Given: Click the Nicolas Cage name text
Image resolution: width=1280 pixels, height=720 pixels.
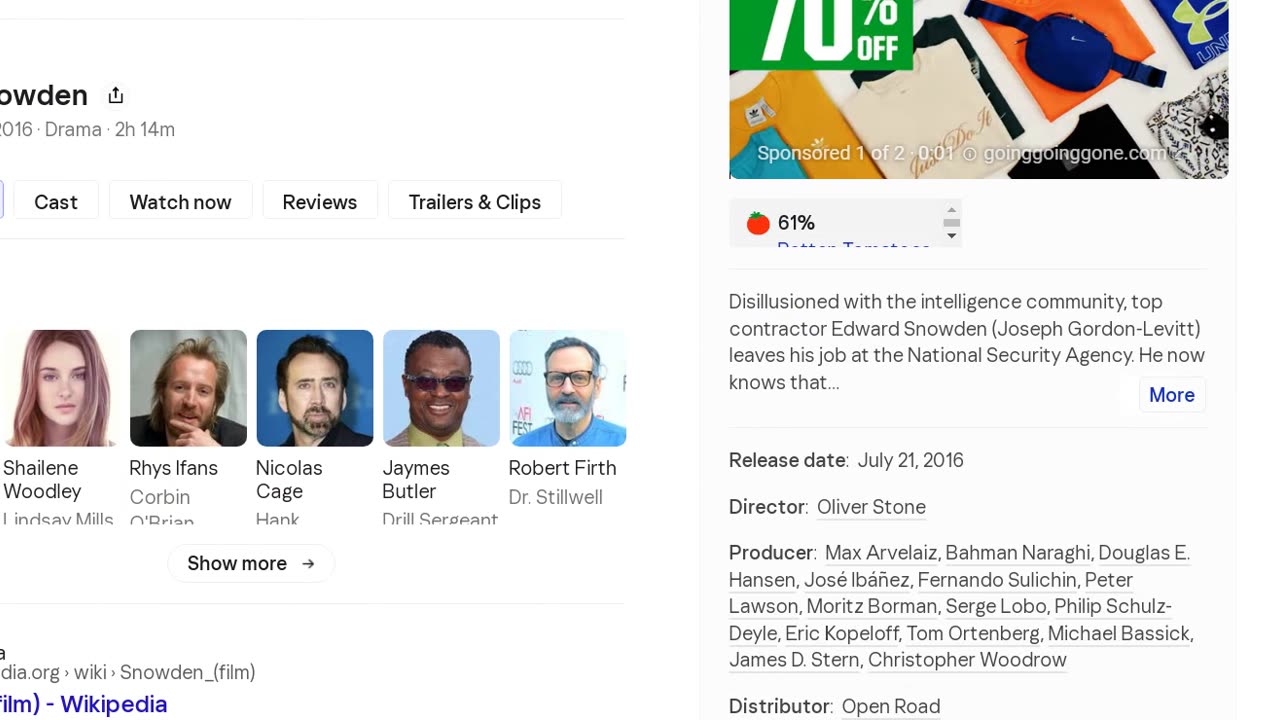Looking at the screenshot, I should [289, 480].
